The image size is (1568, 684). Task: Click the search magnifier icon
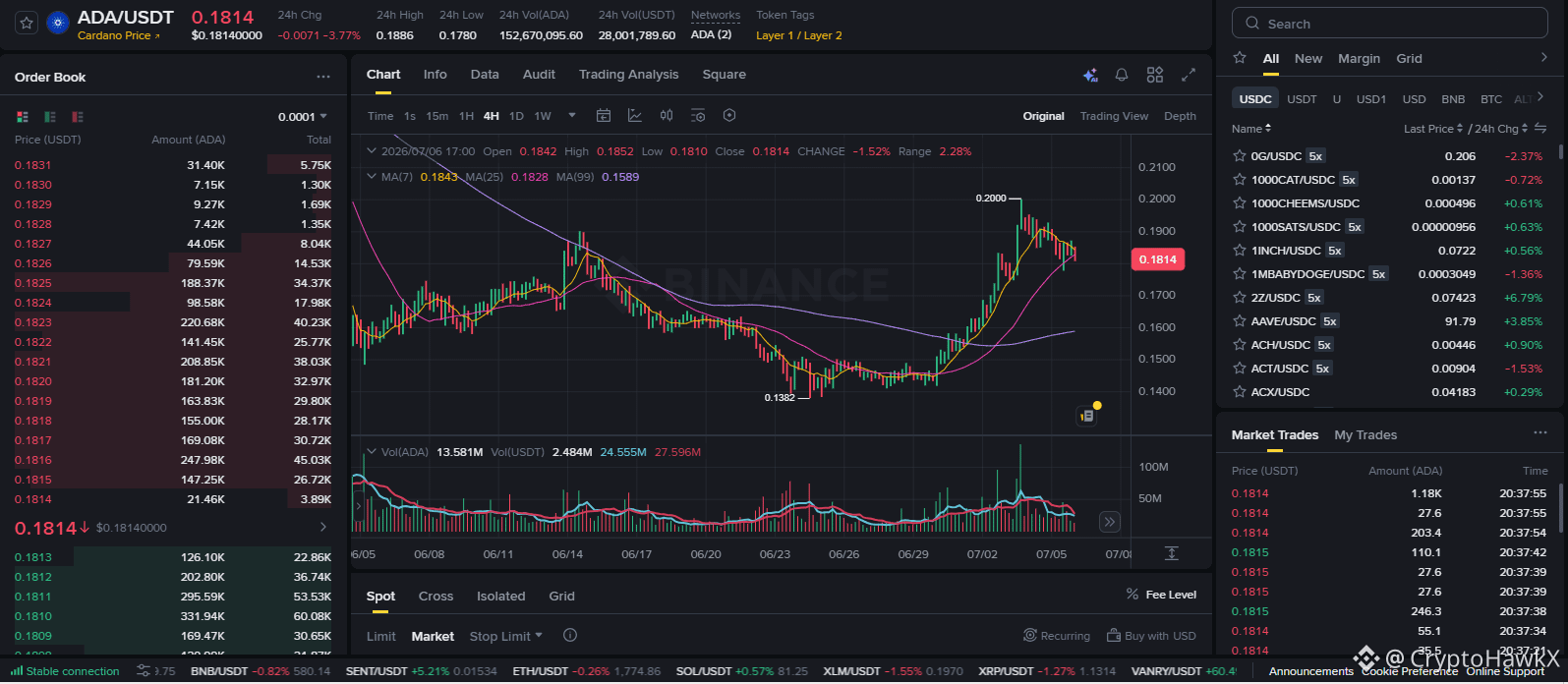[1251, 24]
